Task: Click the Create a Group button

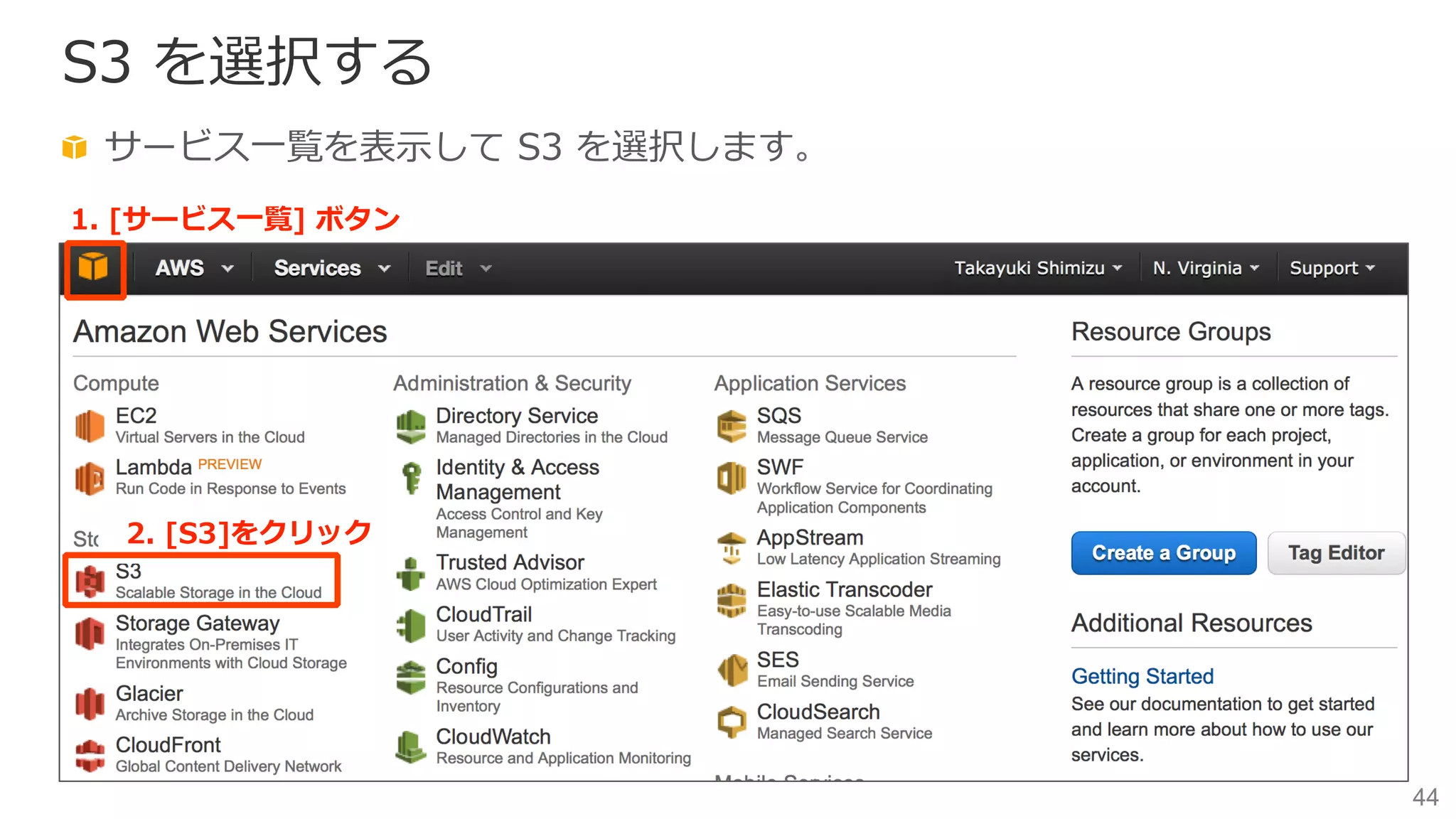Action: (x=1164, y=552)
